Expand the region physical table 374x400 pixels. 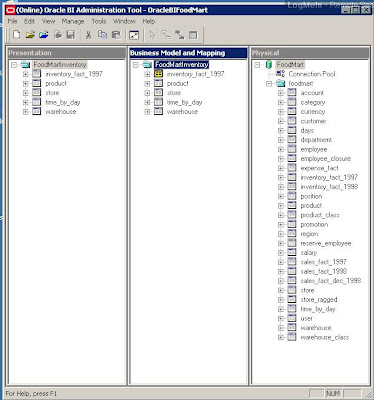(x=281, y=234)
